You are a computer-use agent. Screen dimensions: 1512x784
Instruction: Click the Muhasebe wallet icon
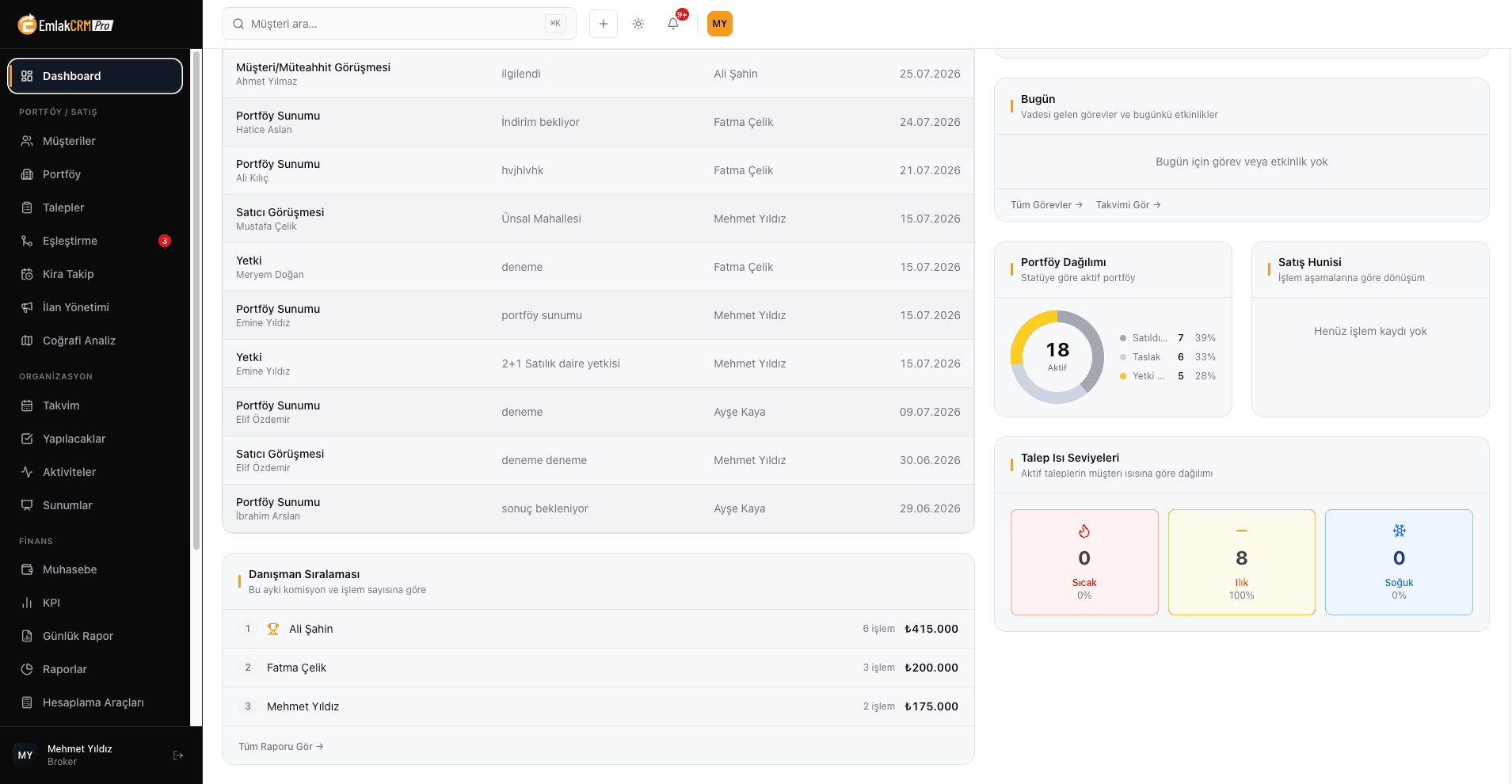pyautogui.click(x=27, y=569)
